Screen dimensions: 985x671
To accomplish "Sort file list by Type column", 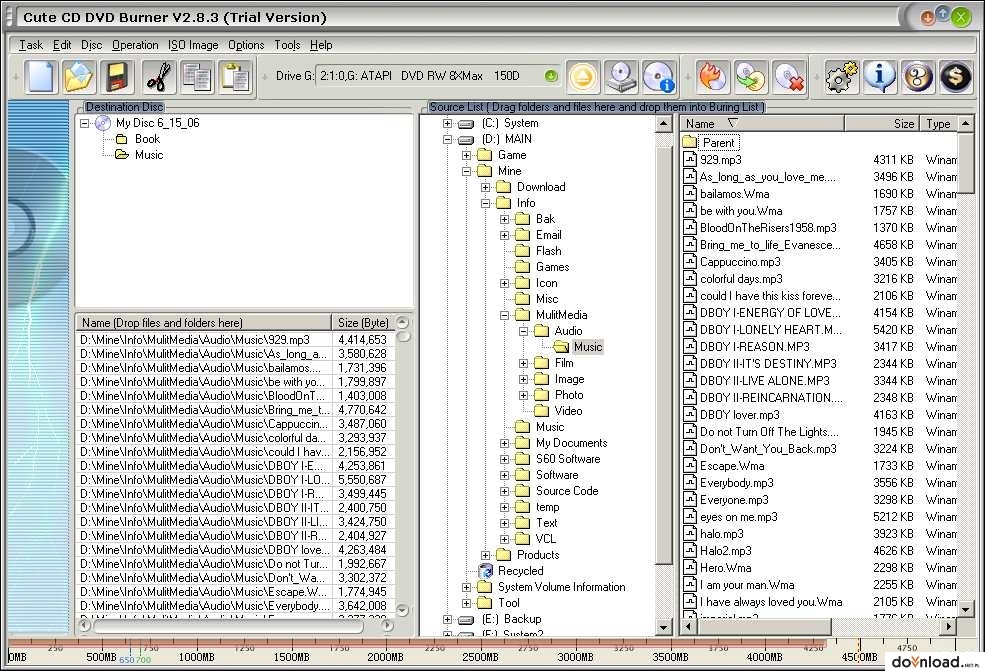I will [x=939, y=124].
